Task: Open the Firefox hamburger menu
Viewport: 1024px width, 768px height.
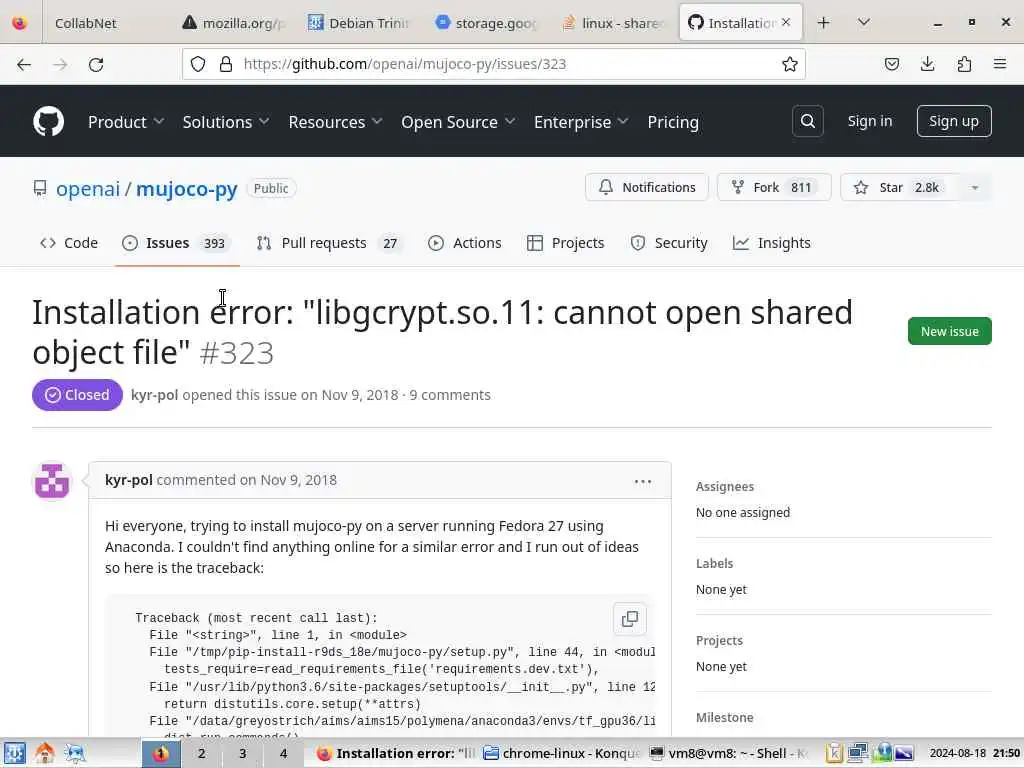Action: (1000, 64)
